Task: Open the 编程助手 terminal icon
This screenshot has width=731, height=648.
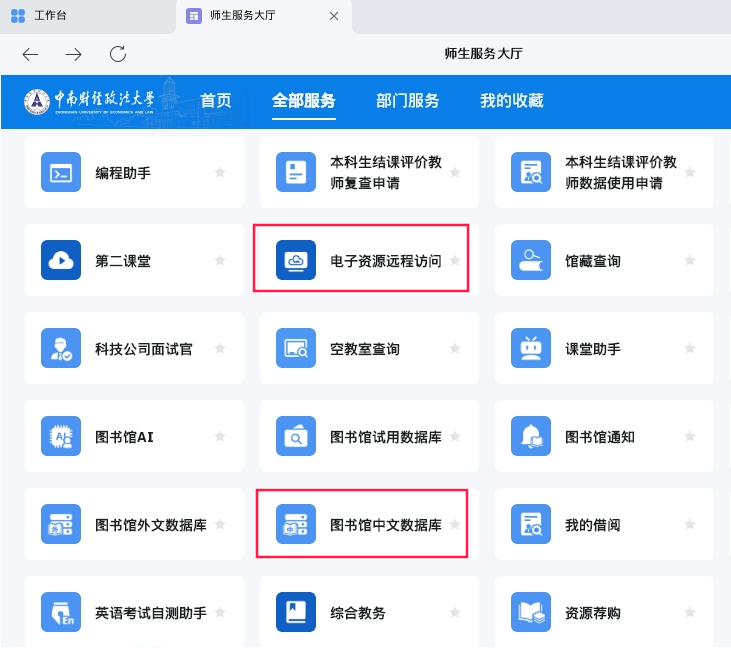Action: (61, 172)
